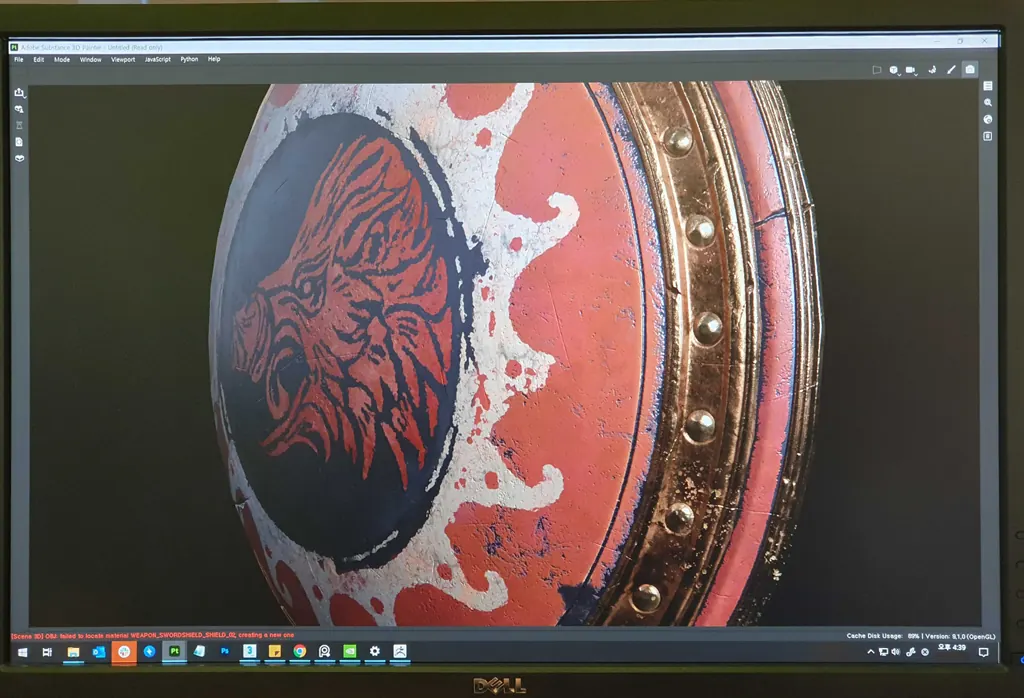1024x698 pixels.
Task: Open the Photoshop Ps taskbar icon
Action: pyautogui.click(x=225, y=651)
